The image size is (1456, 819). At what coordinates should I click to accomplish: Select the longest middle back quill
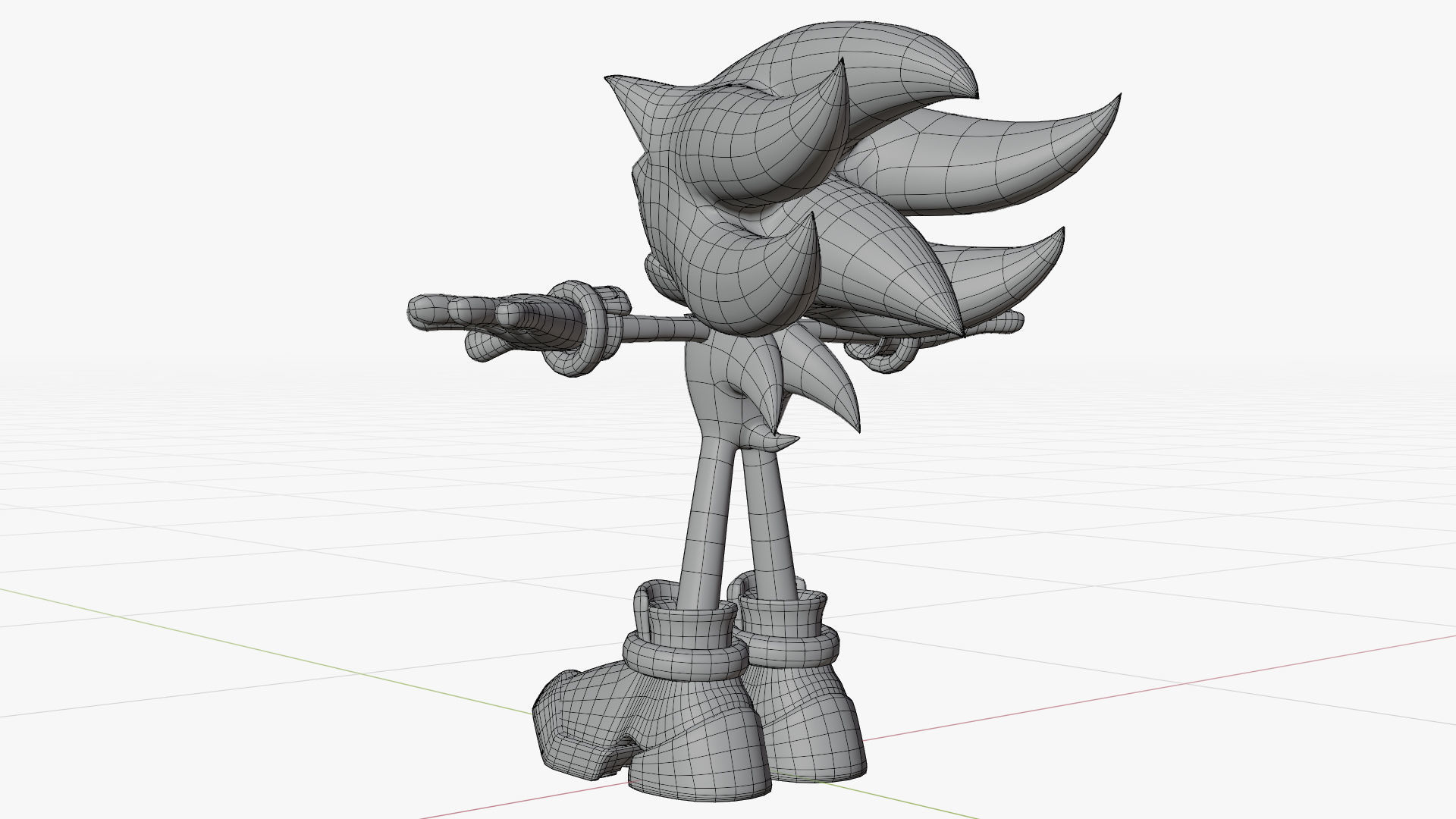(x=986, y=159)
